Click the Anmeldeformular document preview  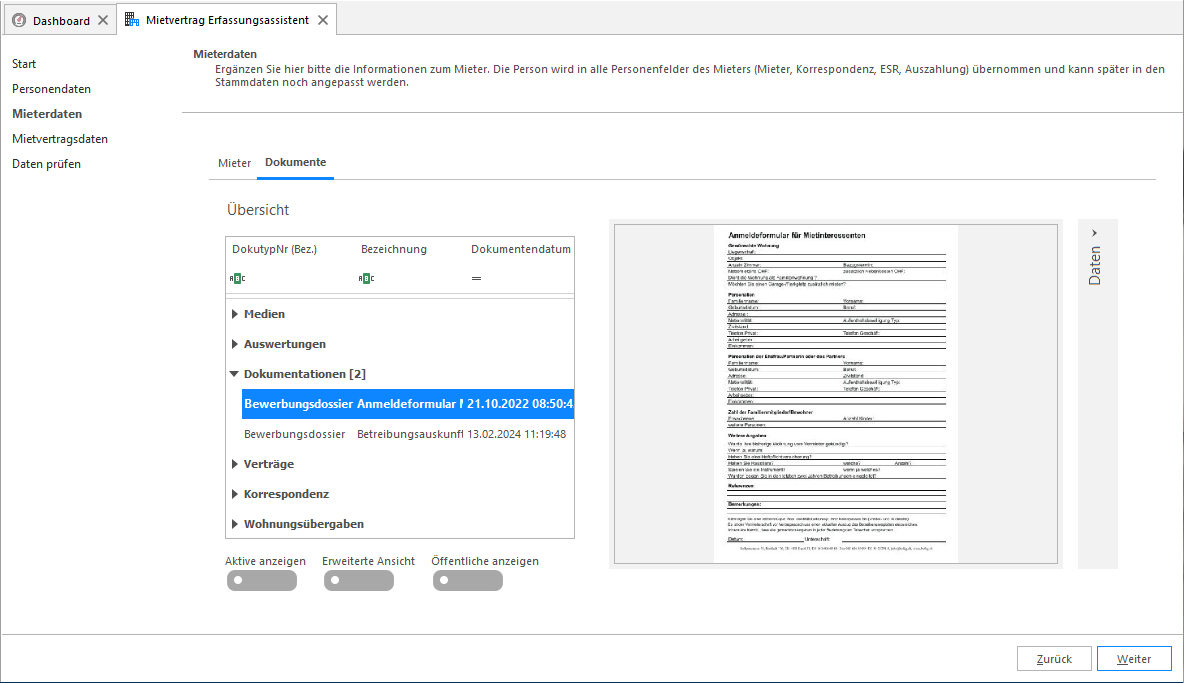pyautogui.click(x=836, y=394)
